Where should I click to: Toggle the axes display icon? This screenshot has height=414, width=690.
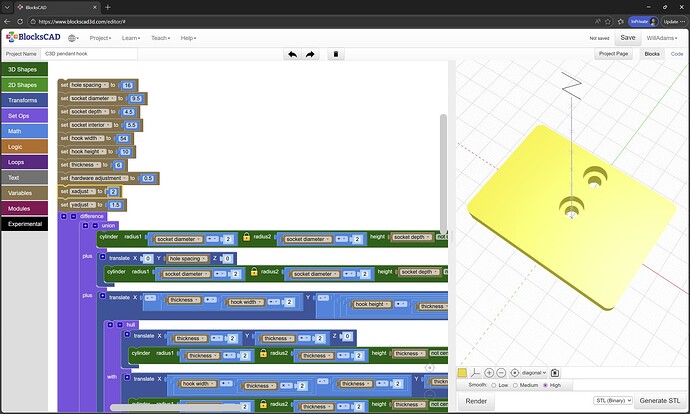click(475, 372)
